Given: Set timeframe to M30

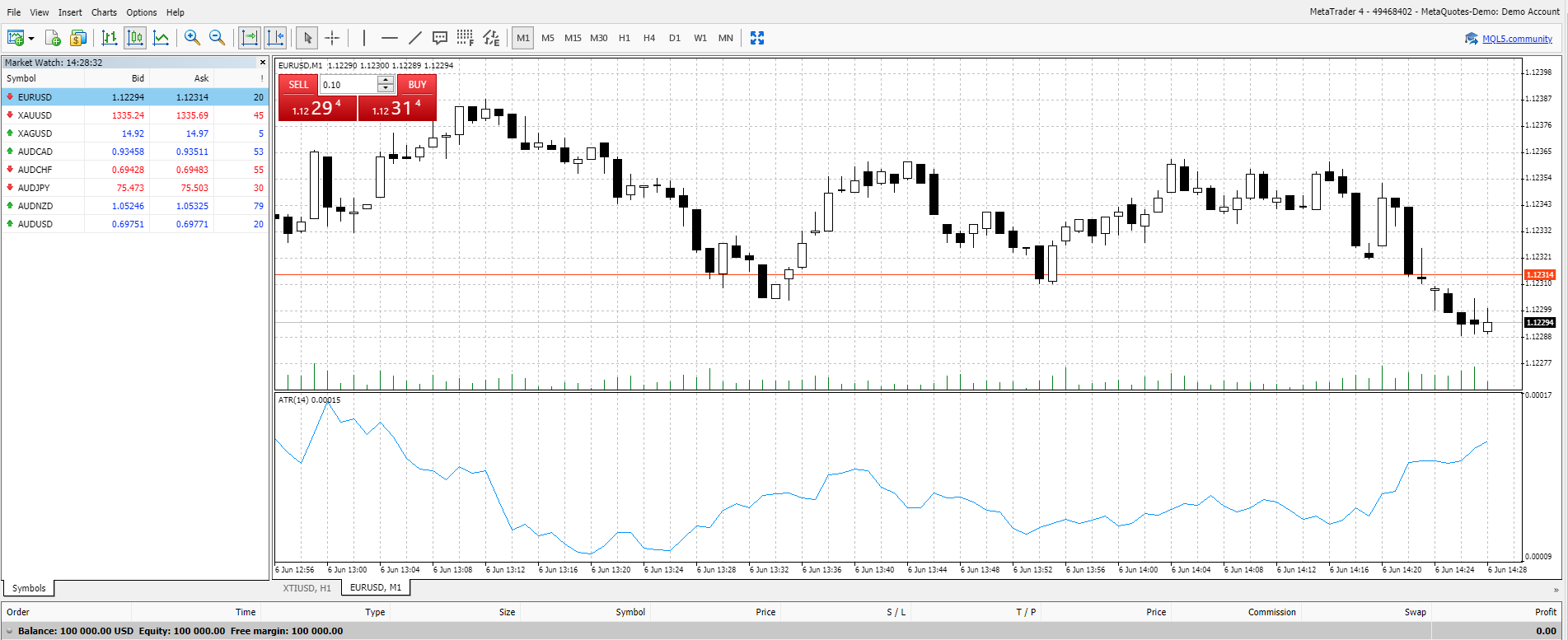Looking at the screenshot, I should tap(599, 38).
